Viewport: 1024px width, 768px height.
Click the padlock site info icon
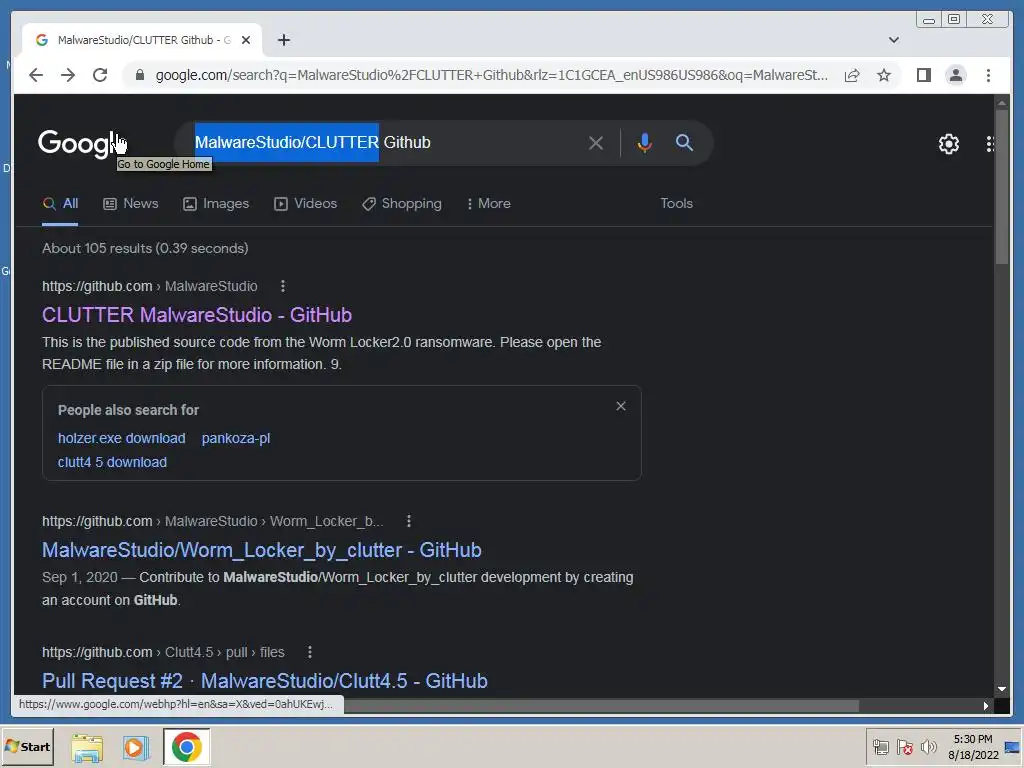click(139, 75)
